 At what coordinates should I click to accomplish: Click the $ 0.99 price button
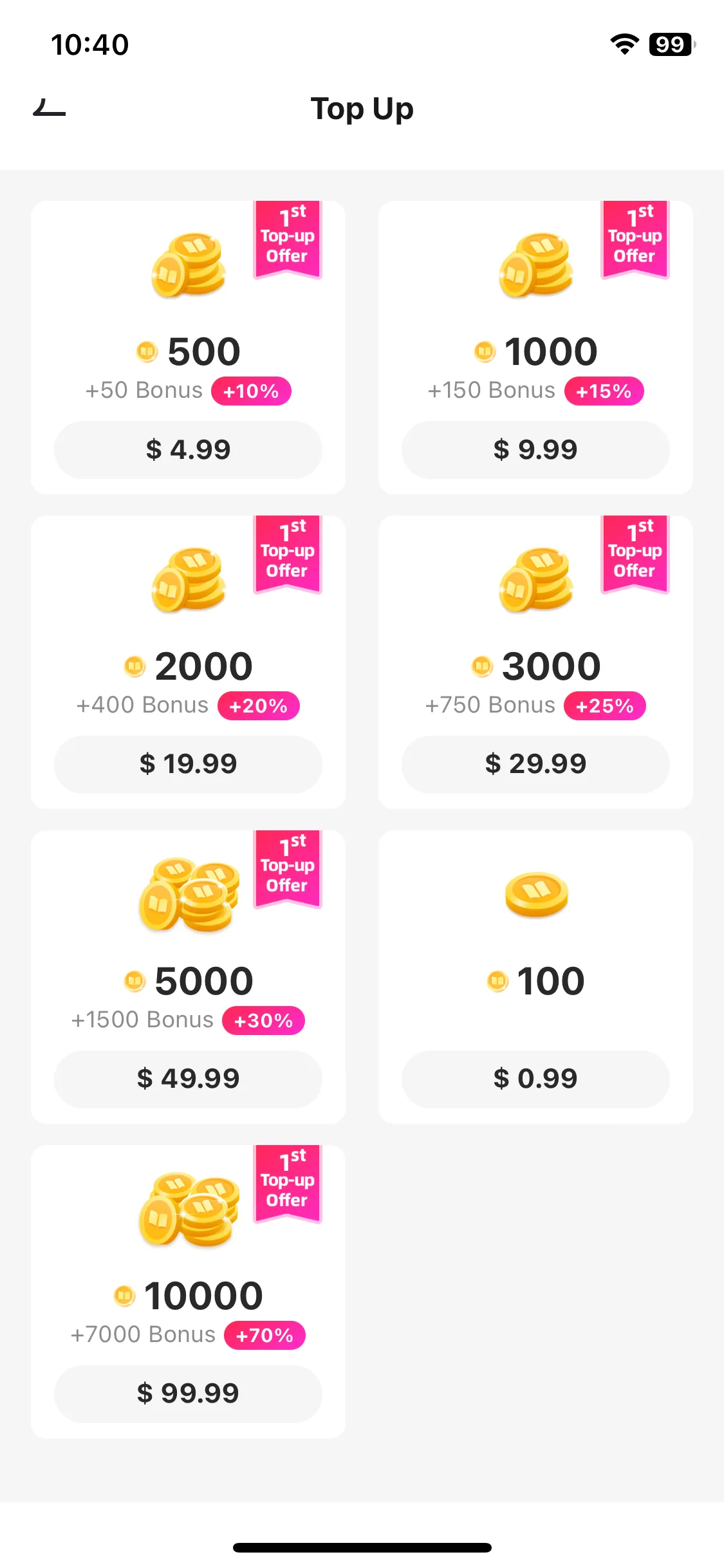pyautogui.click(x=535, y=1079)
